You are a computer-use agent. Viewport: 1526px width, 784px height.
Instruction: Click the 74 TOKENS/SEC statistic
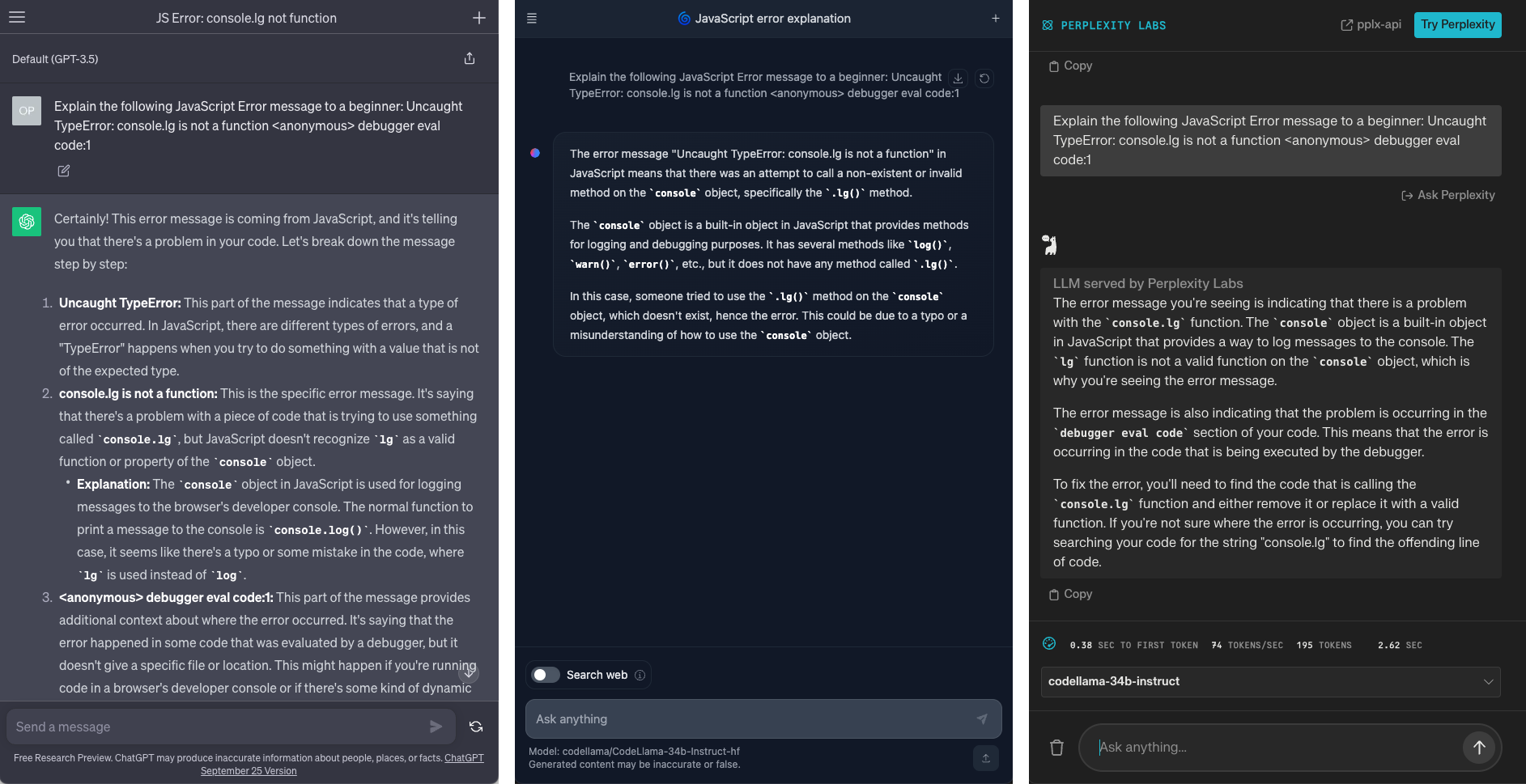1247,645
